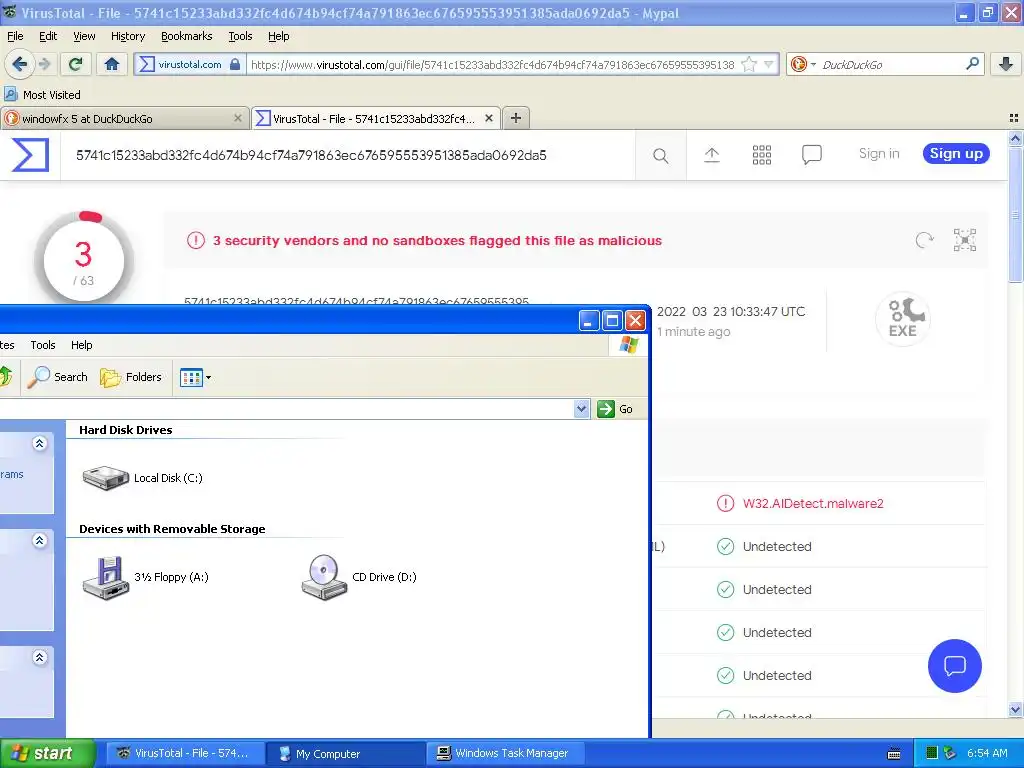Switch to VirusTotal taskbar button
The height and width of the screenshot is (768, 1024).
click(x=185, y=754)
